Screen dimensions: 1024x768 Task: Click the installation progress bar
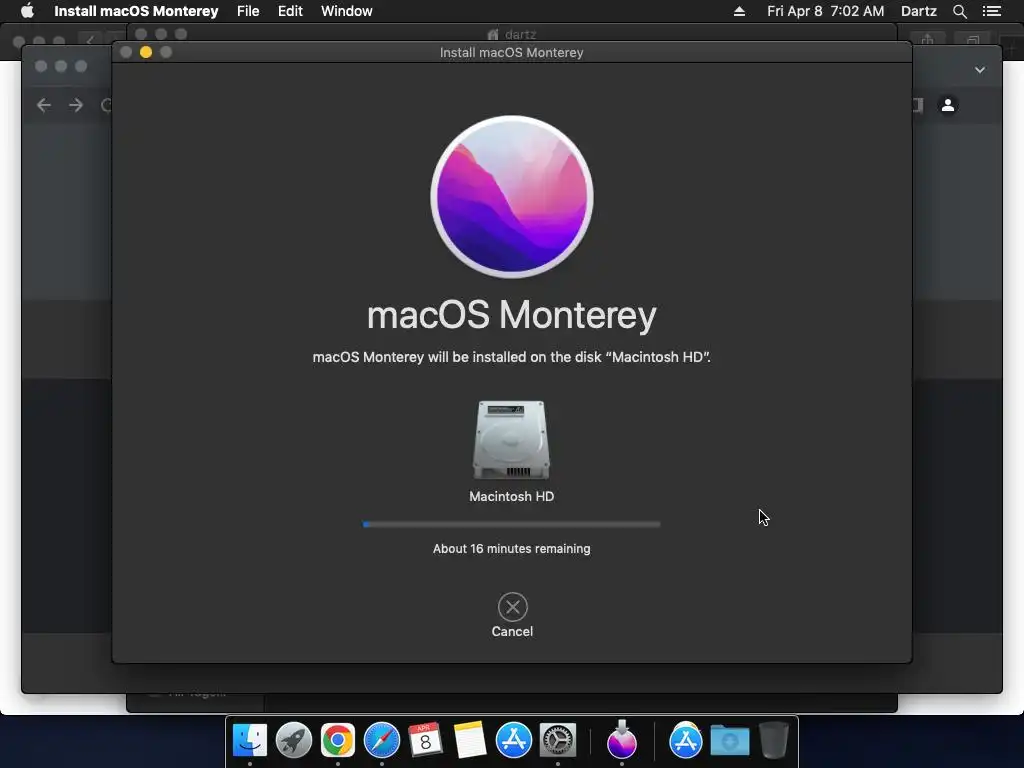point(511,524)
